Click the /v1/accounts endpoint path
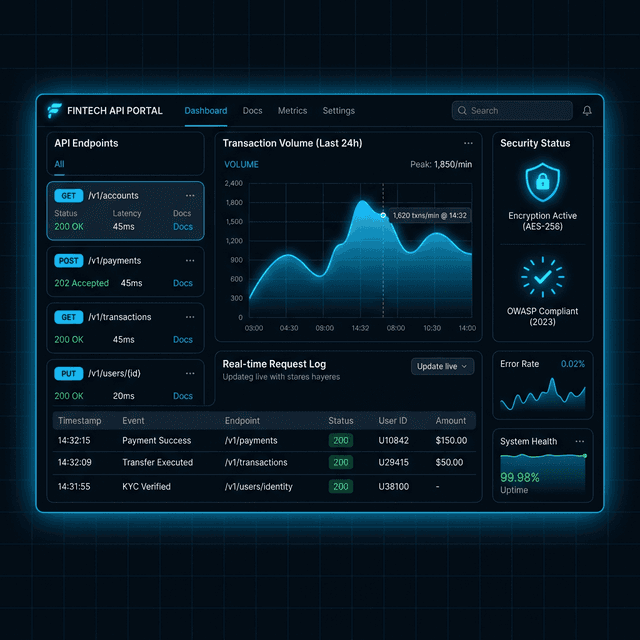The height and width of the screenshot is (640, 640). [x=113, y=196]
